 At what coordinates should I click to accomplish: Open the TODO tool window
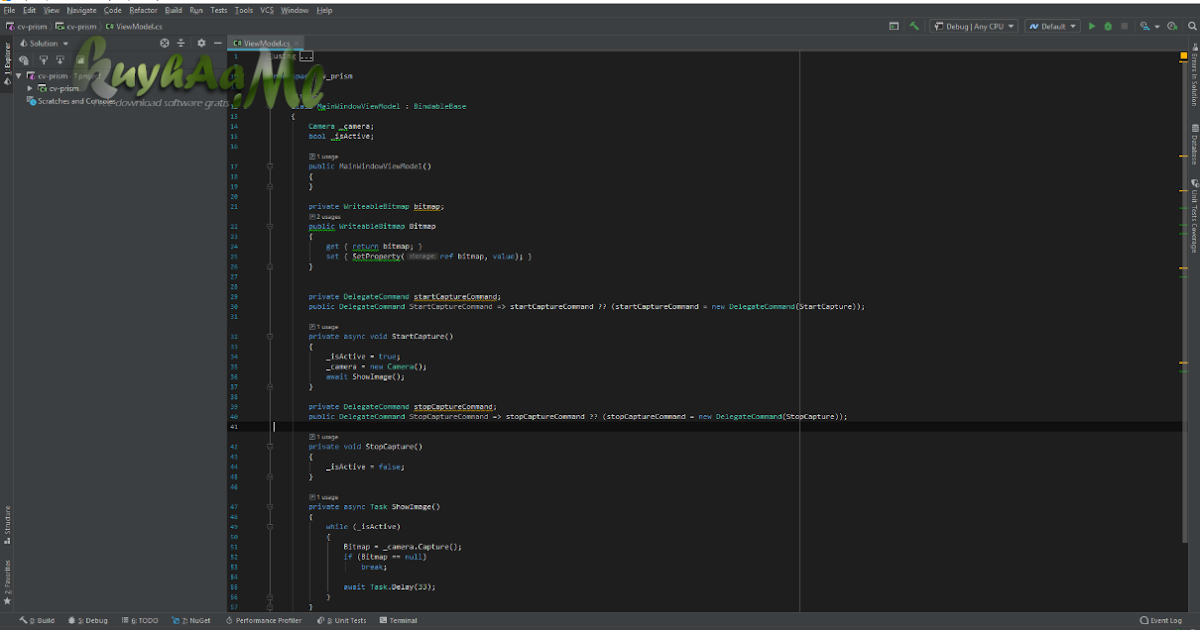click(141, 621)
